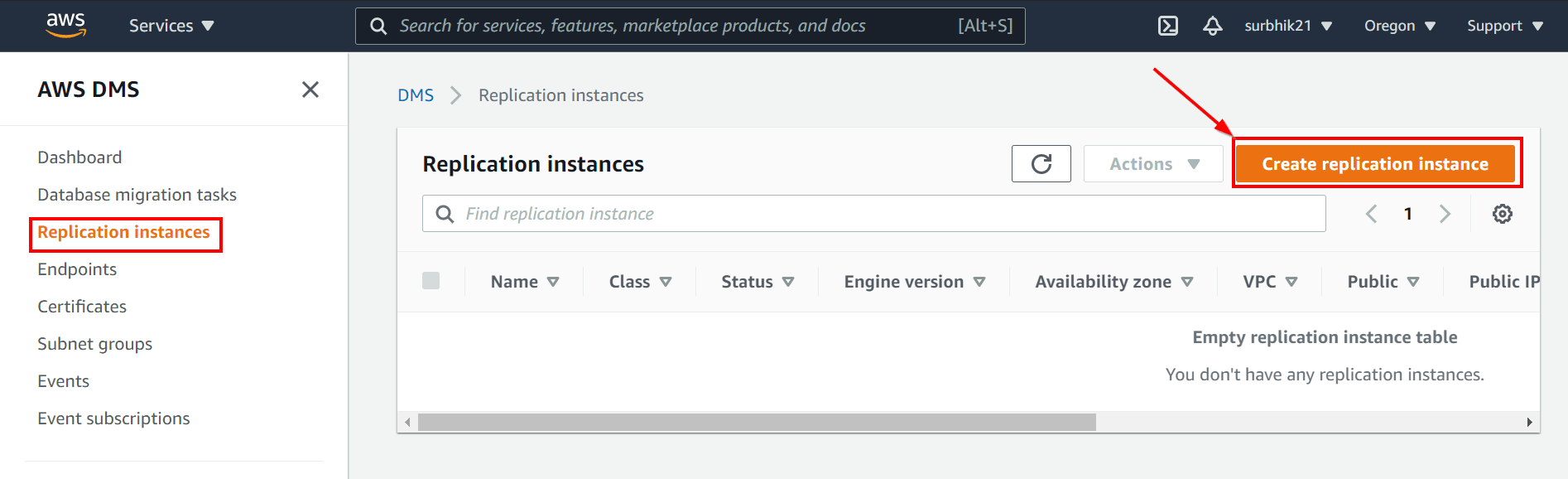Open the CloudShell terminal icon

[1168, 26]
